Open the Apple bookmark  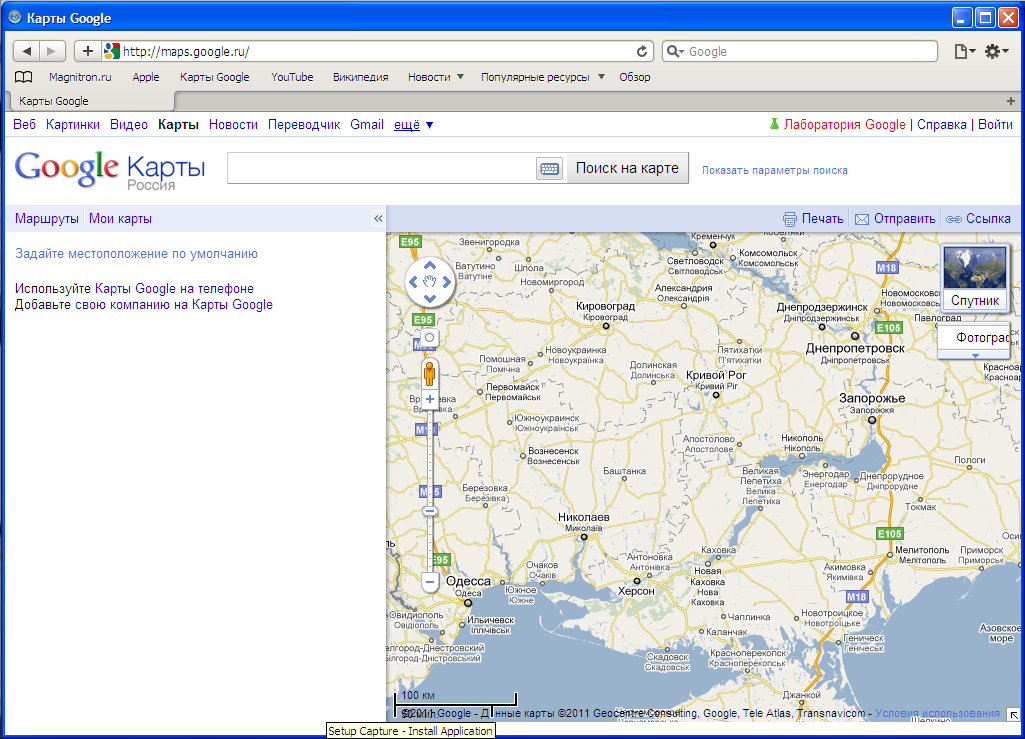[x=146, y=77]
